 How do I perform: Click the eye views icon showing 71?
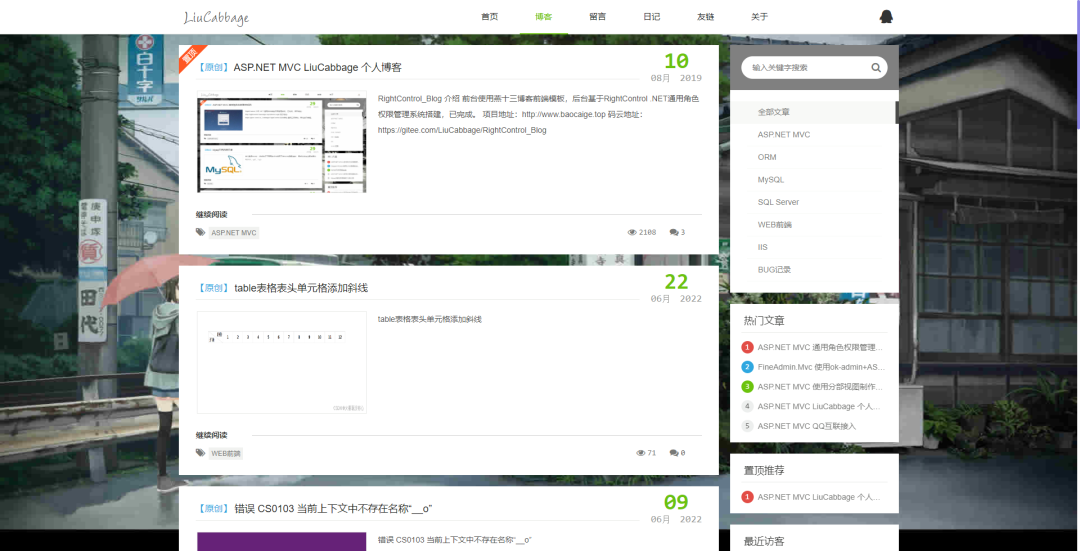[641, 453]
